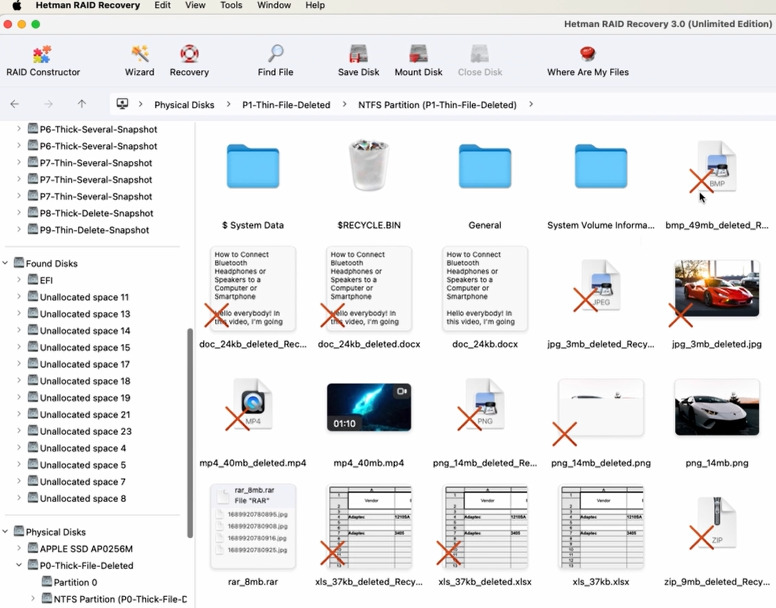Expand Unallocated space 11 node
This screenshot has width=776, height=608.
tap(19, 297)
